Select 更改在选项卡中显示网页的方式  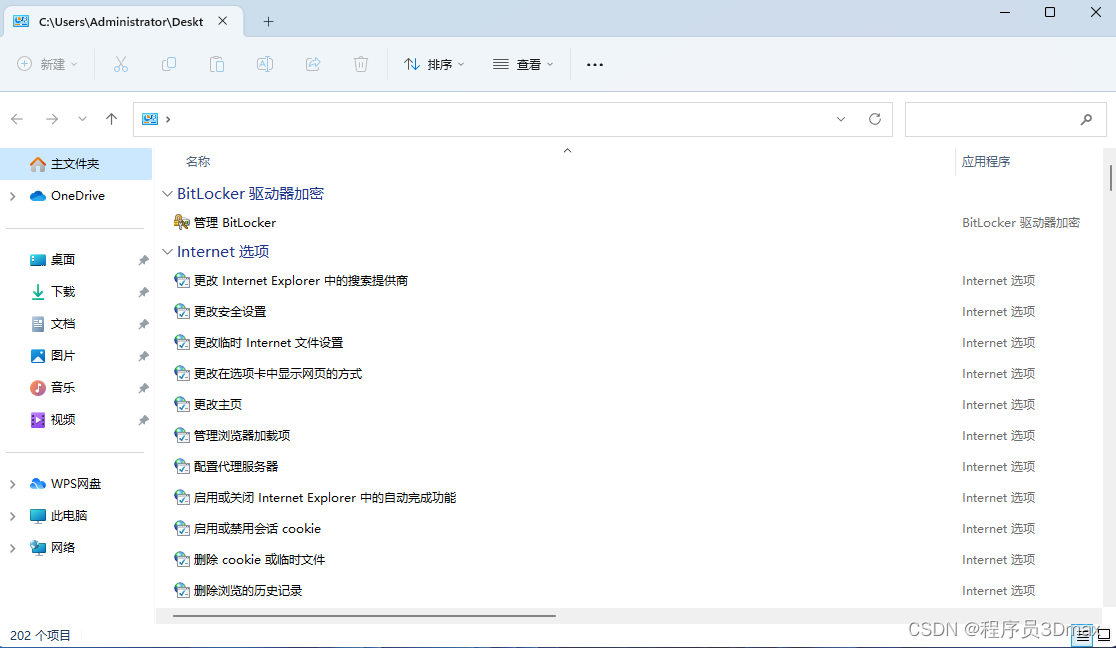pyautogui.click(x=268, y=374)
